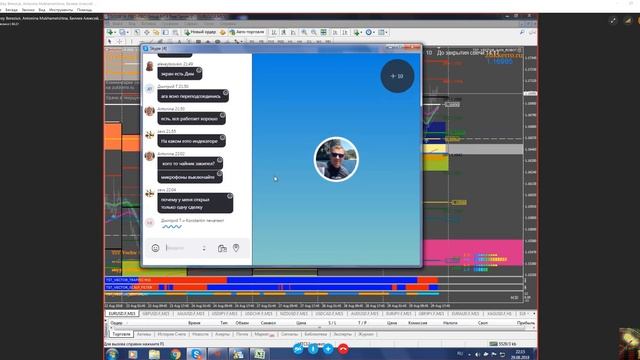Open File Explorer folder on the taskbar
The height and width of the screenshot is (360, 640).
154,354
